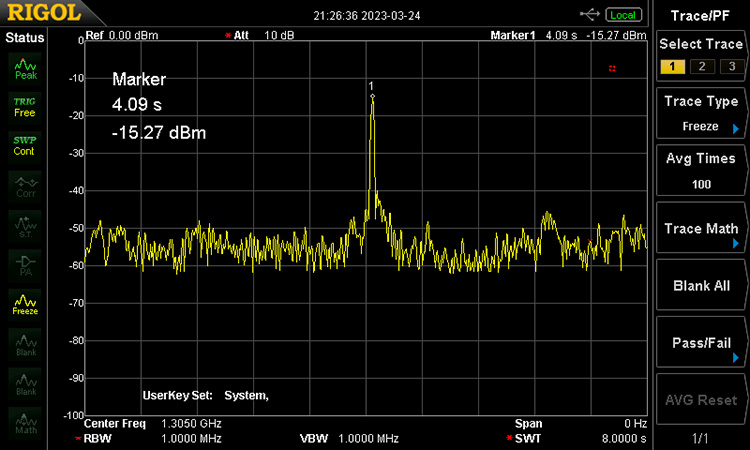The width and height of the screenshot is (750, 450).
Task: Click the Pass/Fail menu label
Action: point(701,343)
